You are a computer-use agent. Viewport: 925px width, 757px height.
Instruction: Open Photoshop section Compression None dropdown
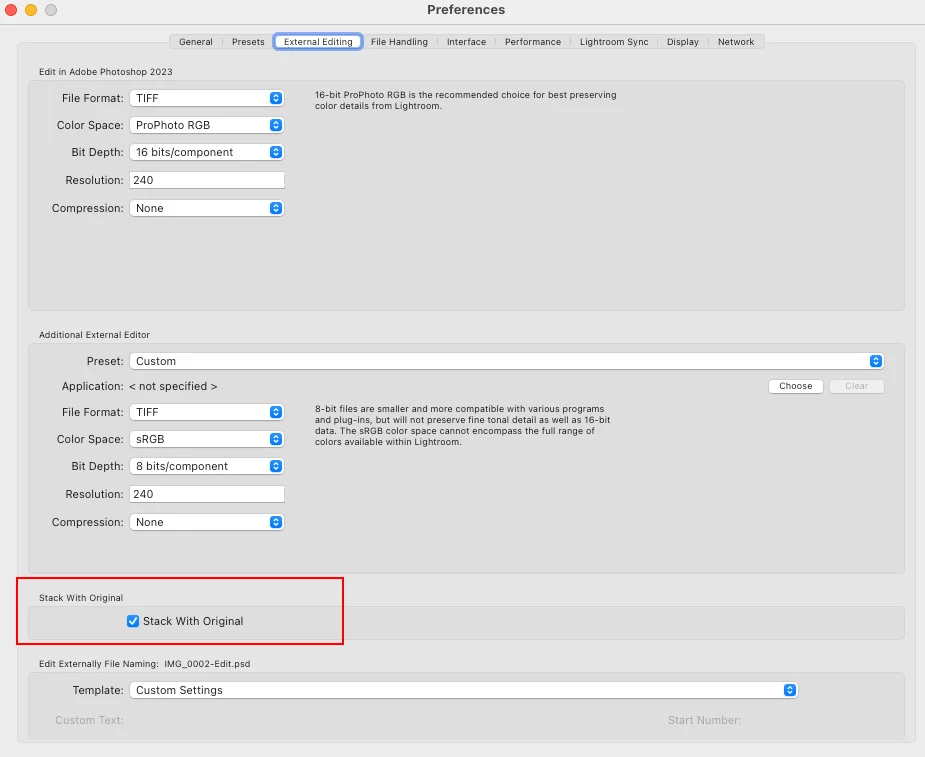click(206, 208)
